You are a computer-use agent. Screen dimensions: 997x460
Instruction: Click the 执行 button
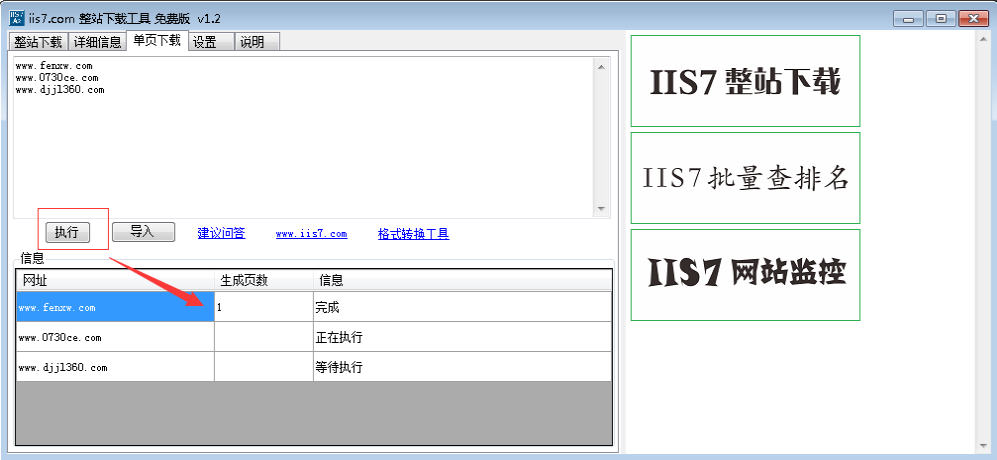coord(67,232)
